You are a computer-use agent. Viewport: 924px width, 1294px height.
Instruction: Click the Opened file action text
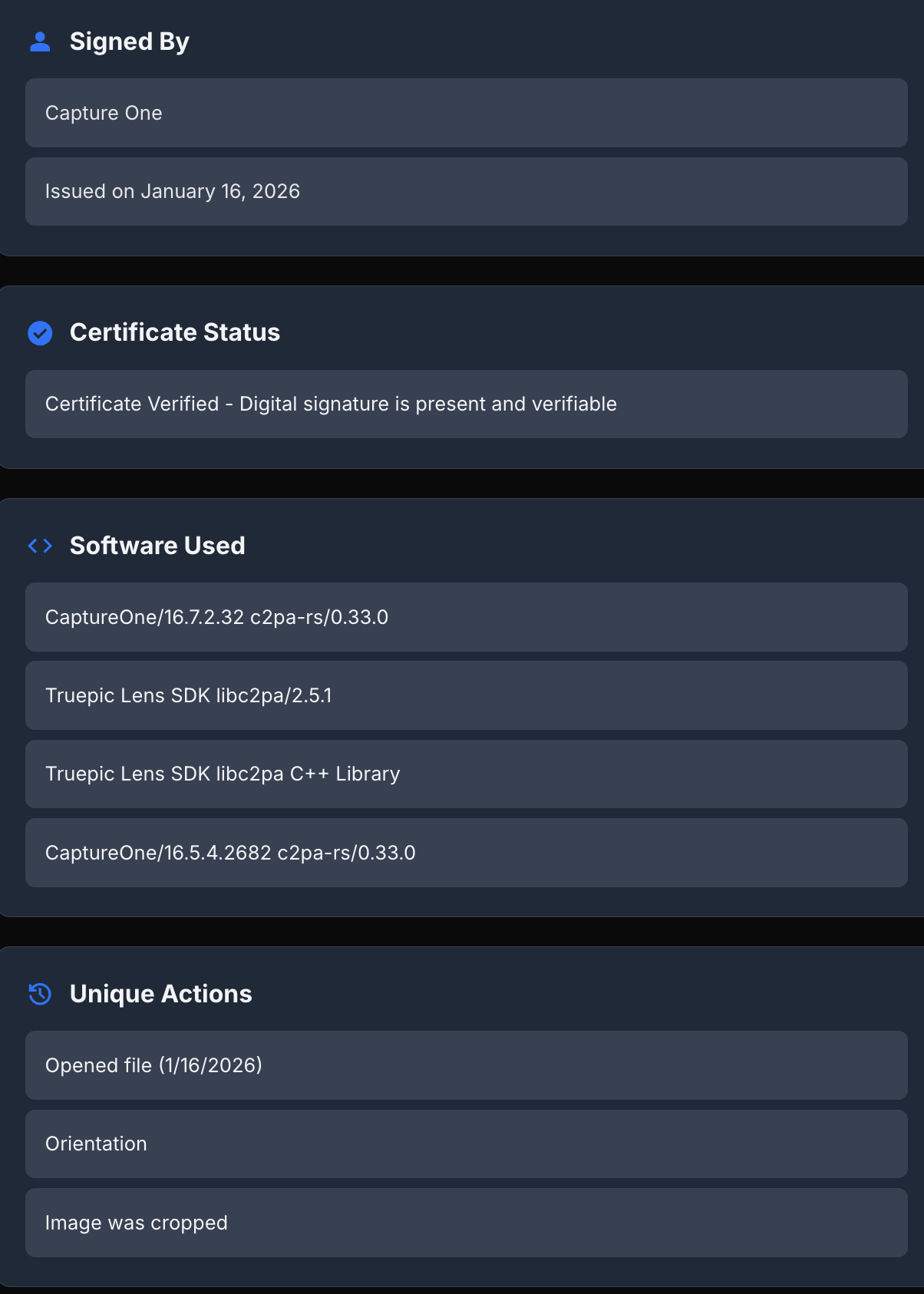coord(98,1065)
